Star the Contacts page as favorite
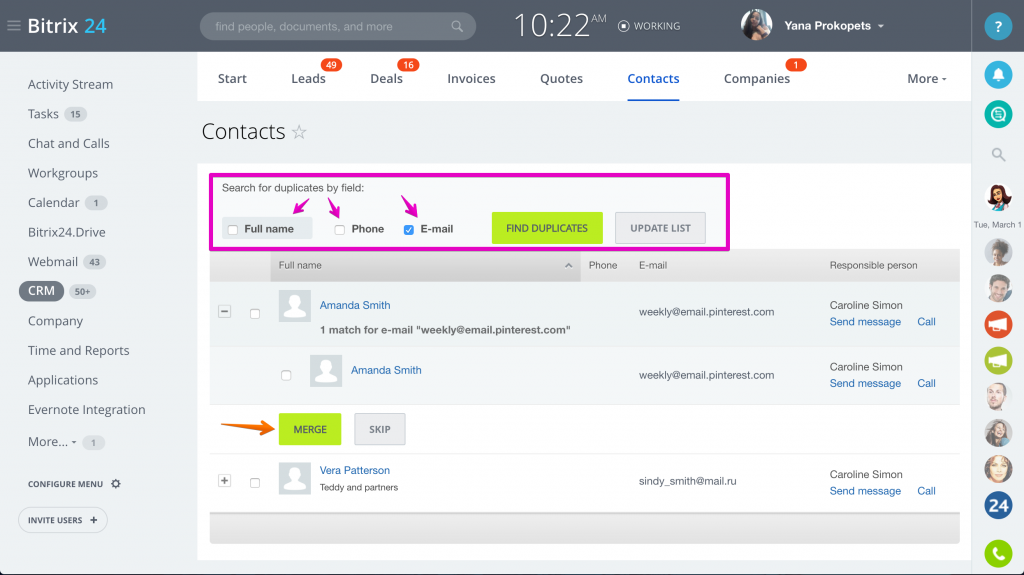Image resolution: width=1024 pixels, height=575 pixels. tap(299, 132)
